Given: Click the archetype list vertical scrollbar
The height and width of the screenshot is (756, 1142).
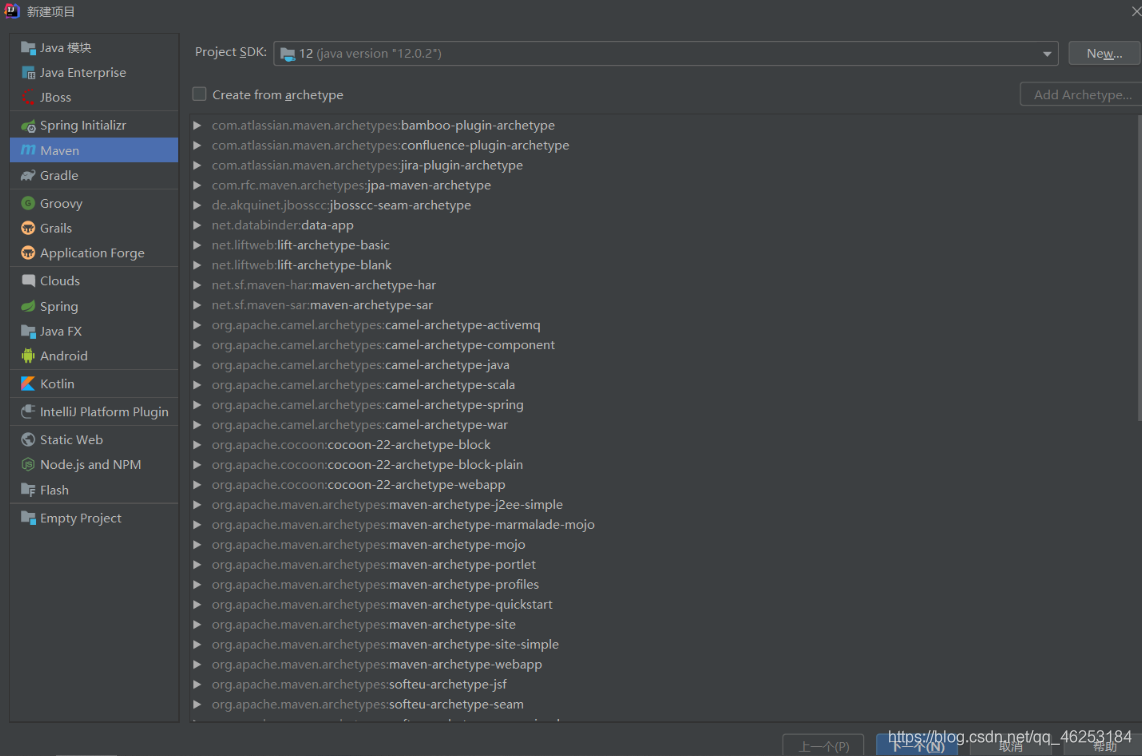Looking at the screenshot, I should tap(1139, 267).
